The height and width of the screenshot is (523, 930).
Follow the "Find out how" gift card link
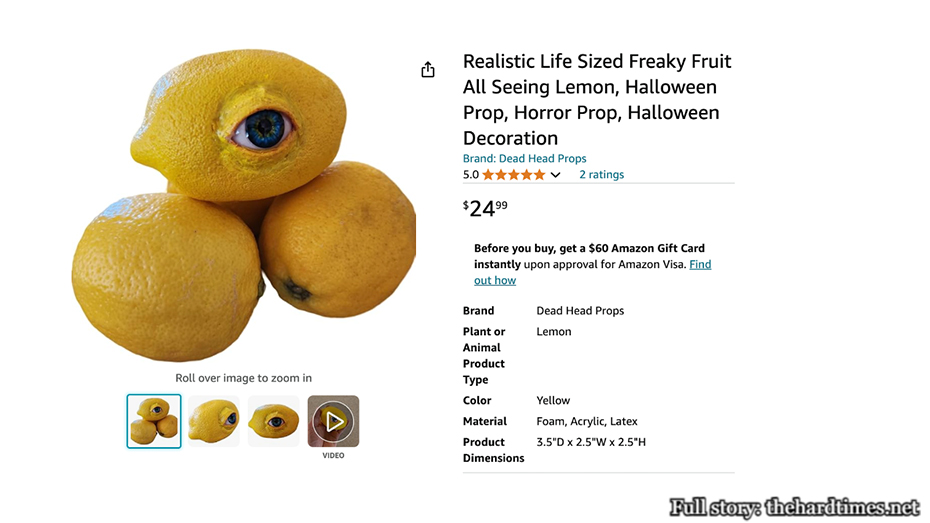pyautogui.click(x=699, y=265)
